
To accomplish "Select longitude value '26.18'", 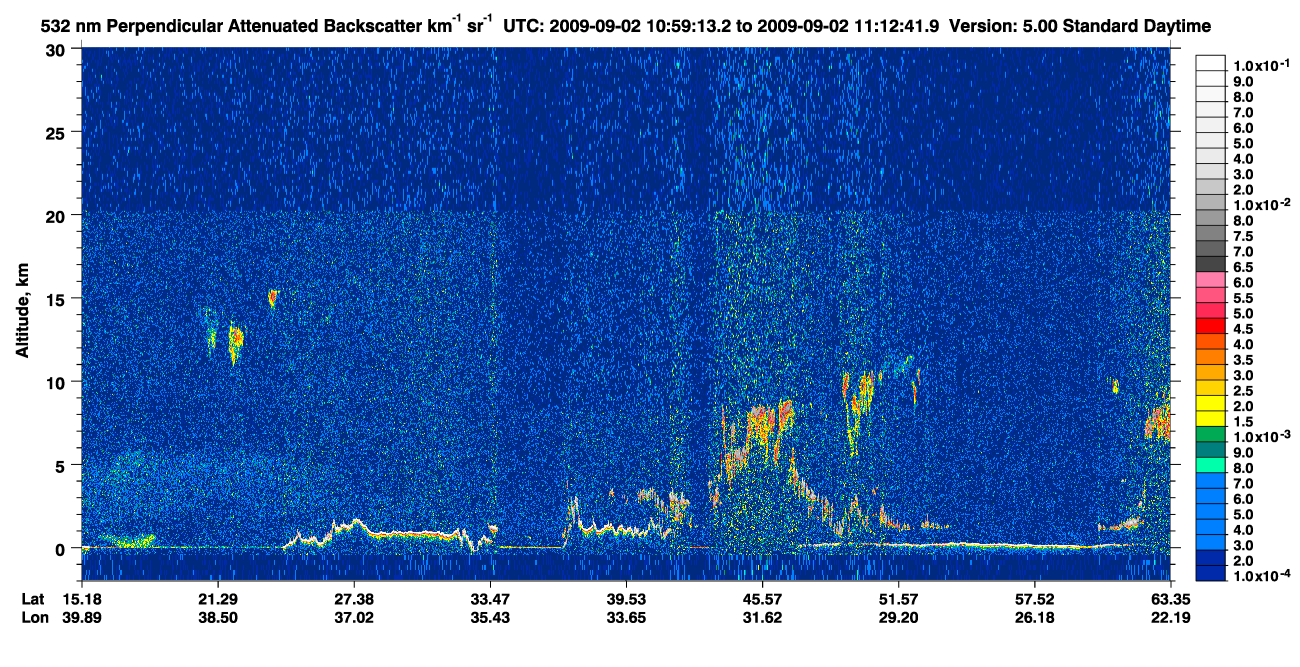I will [x=1034, y=617].
